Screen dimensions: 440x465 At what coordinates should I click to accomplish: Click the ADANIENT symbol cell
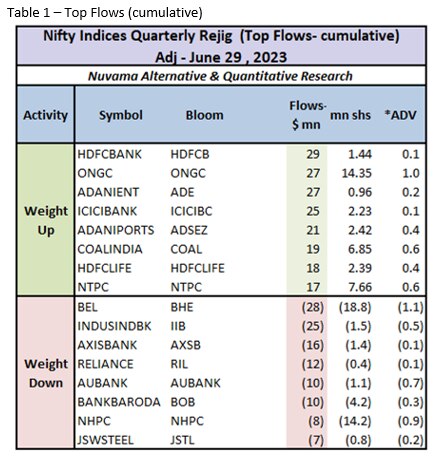tap(108, 192)
